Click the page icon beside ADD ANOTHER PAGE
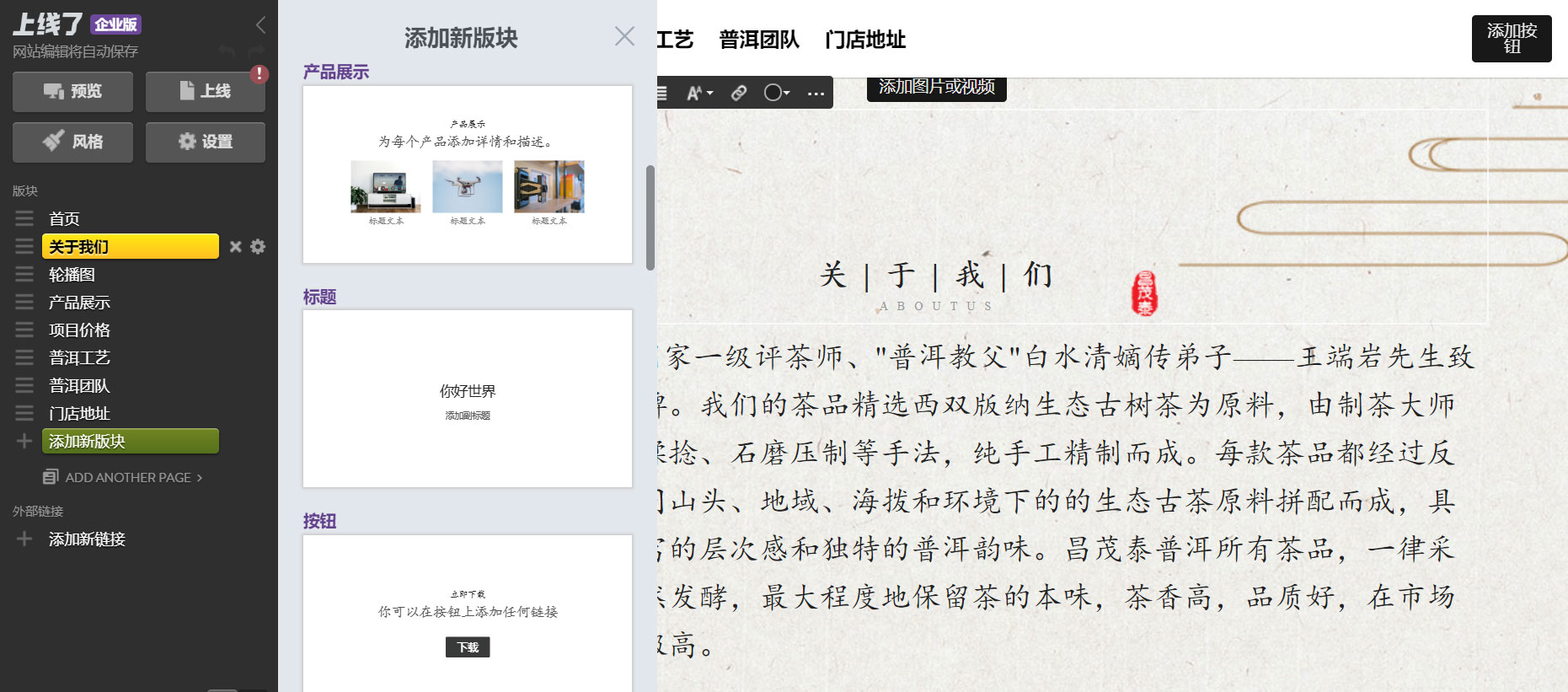 51,477
